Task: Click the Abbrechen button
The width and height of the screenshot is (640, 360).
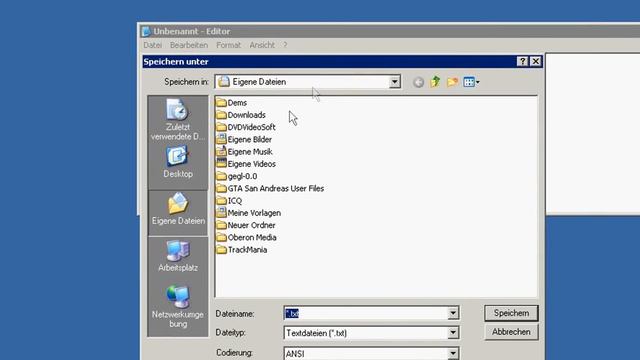Action: point(511,332)
